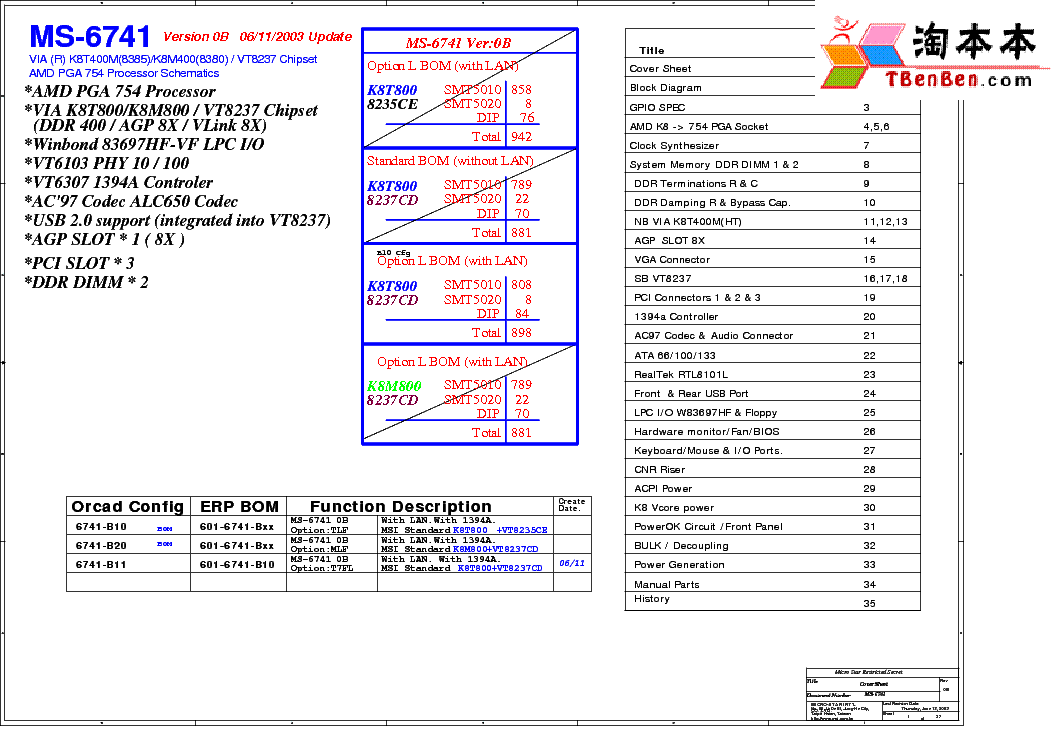Click the "Power Generation" index row

772,565
